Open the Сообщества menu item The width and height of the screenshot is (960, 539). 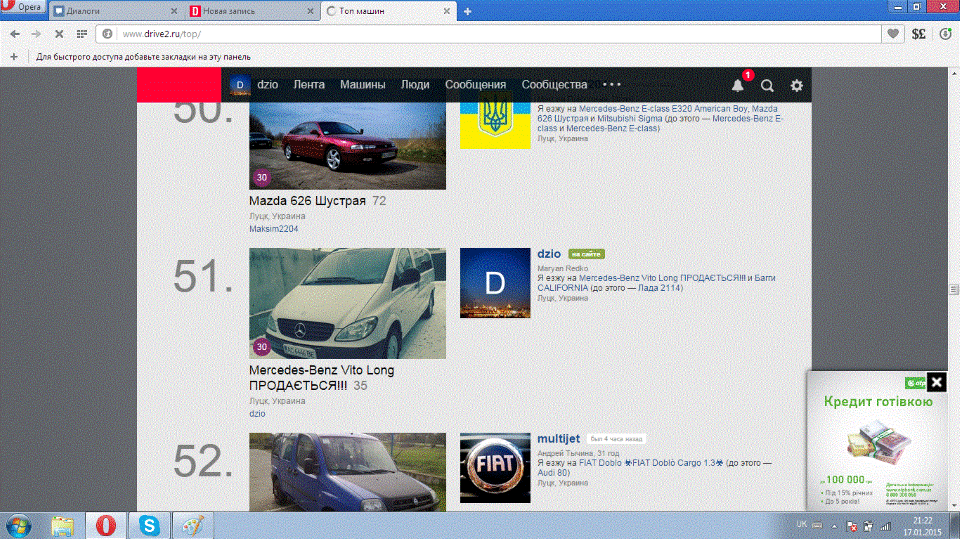[x=554, y=85]
